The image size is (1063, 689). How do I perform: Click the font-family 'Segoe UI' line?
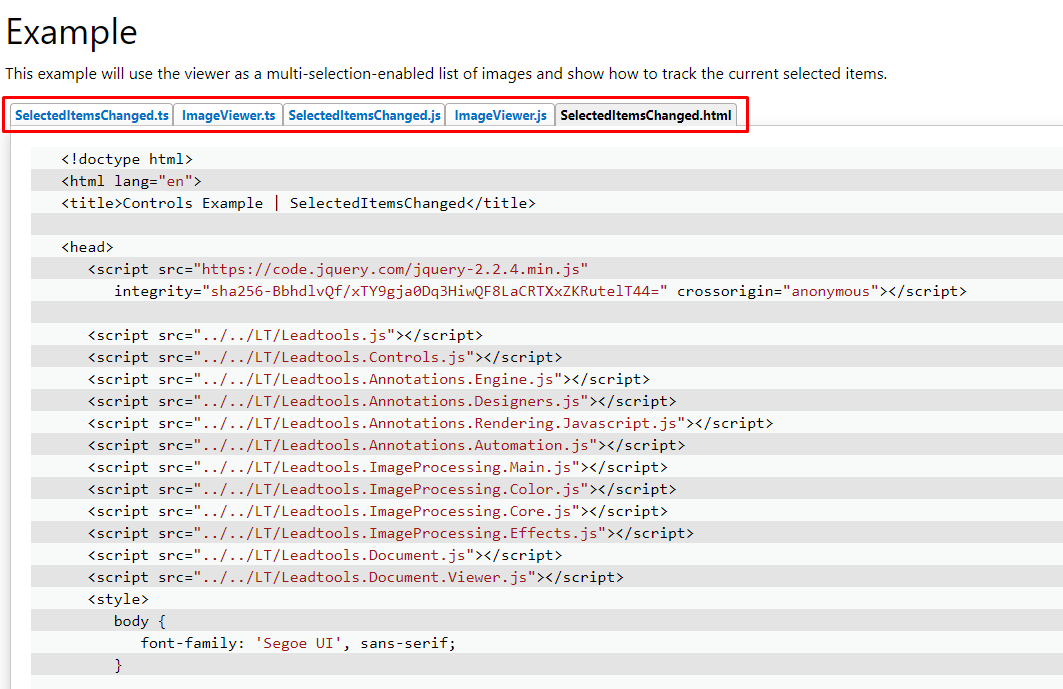[x=298, y=644]
